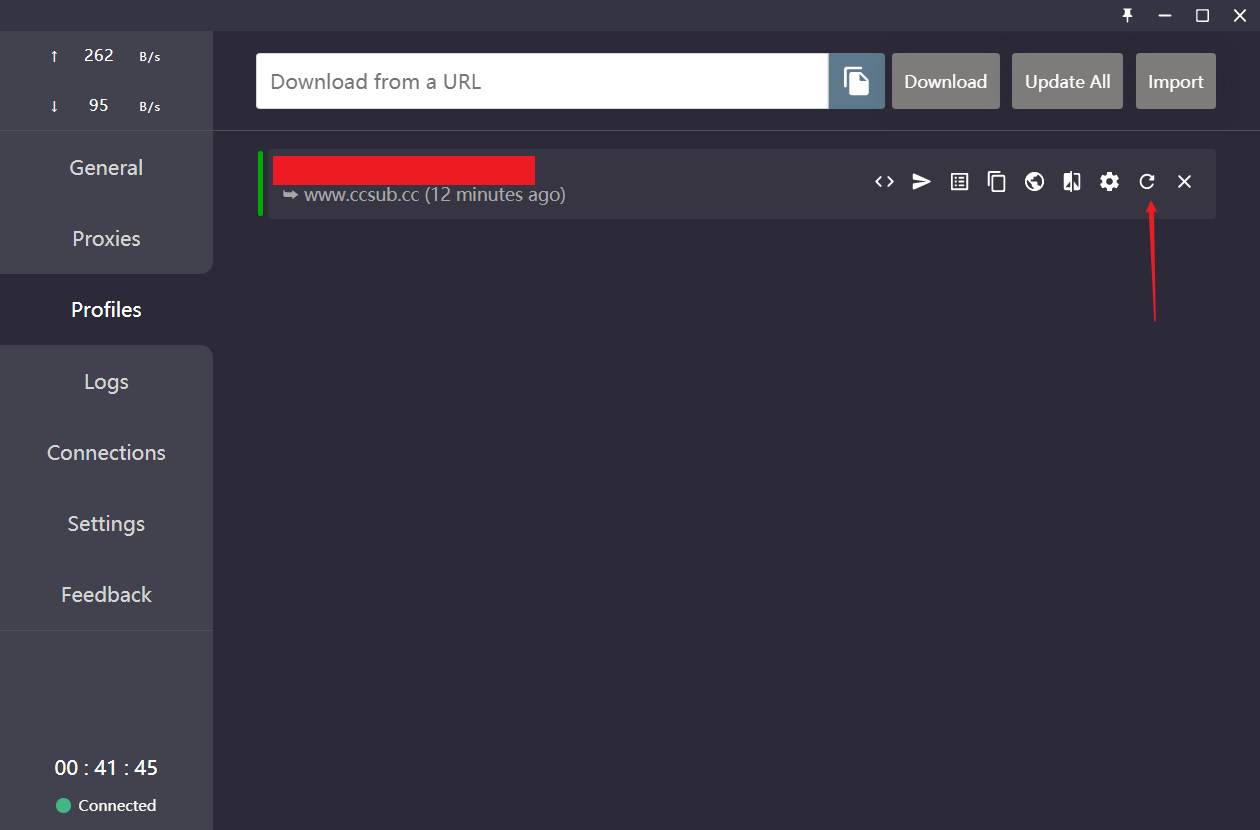Click Update All button

click(1068, 81)
